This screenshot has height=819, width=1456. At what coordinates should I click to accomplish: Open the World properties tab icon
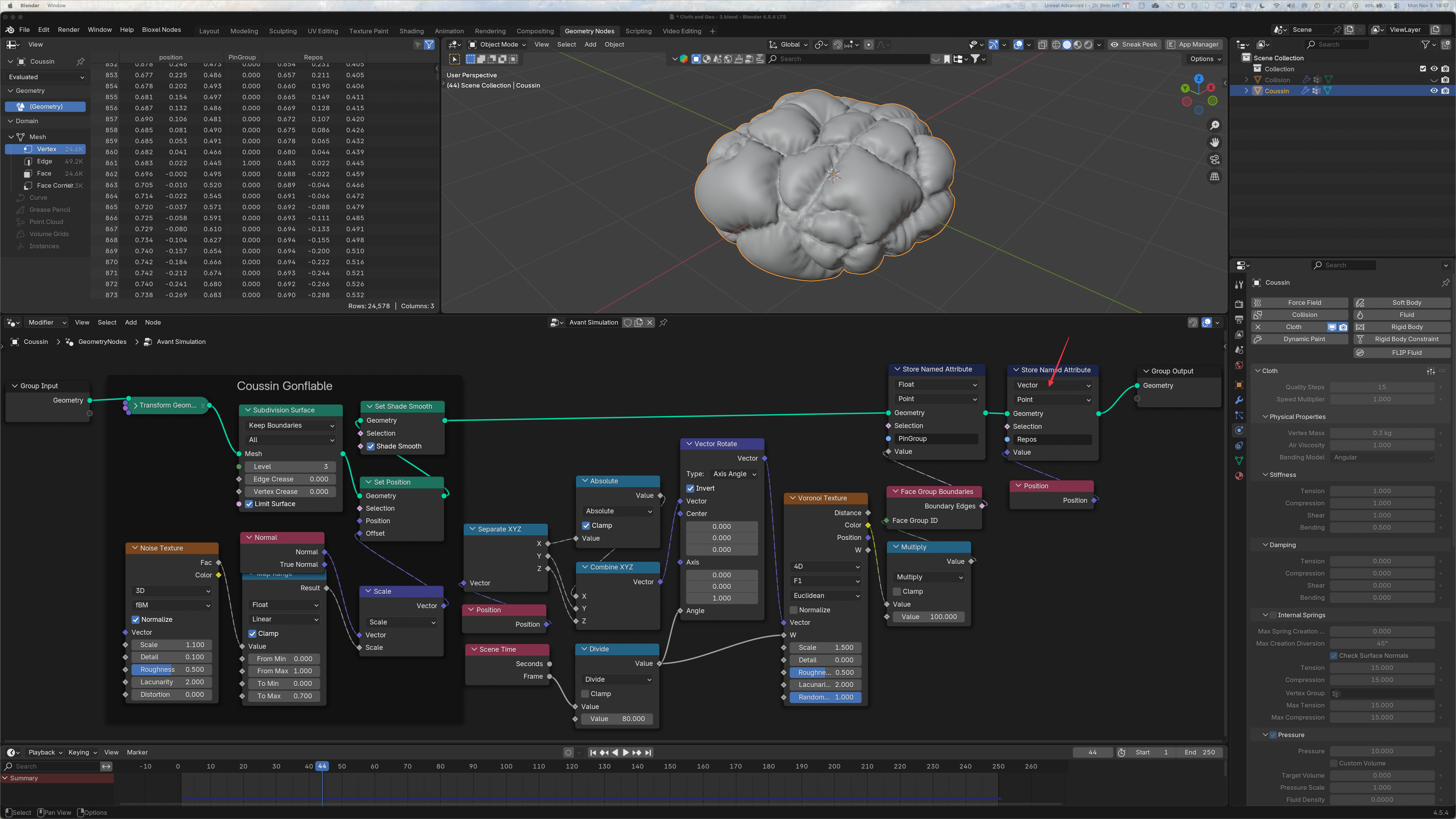1239,365
